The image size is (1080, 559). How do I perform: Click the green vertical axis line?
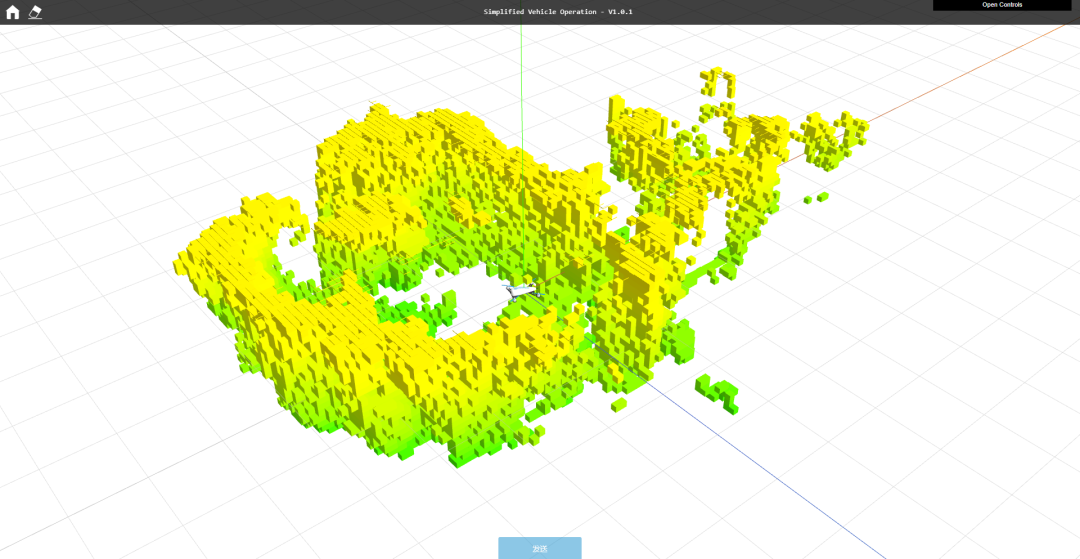[520, 60]
